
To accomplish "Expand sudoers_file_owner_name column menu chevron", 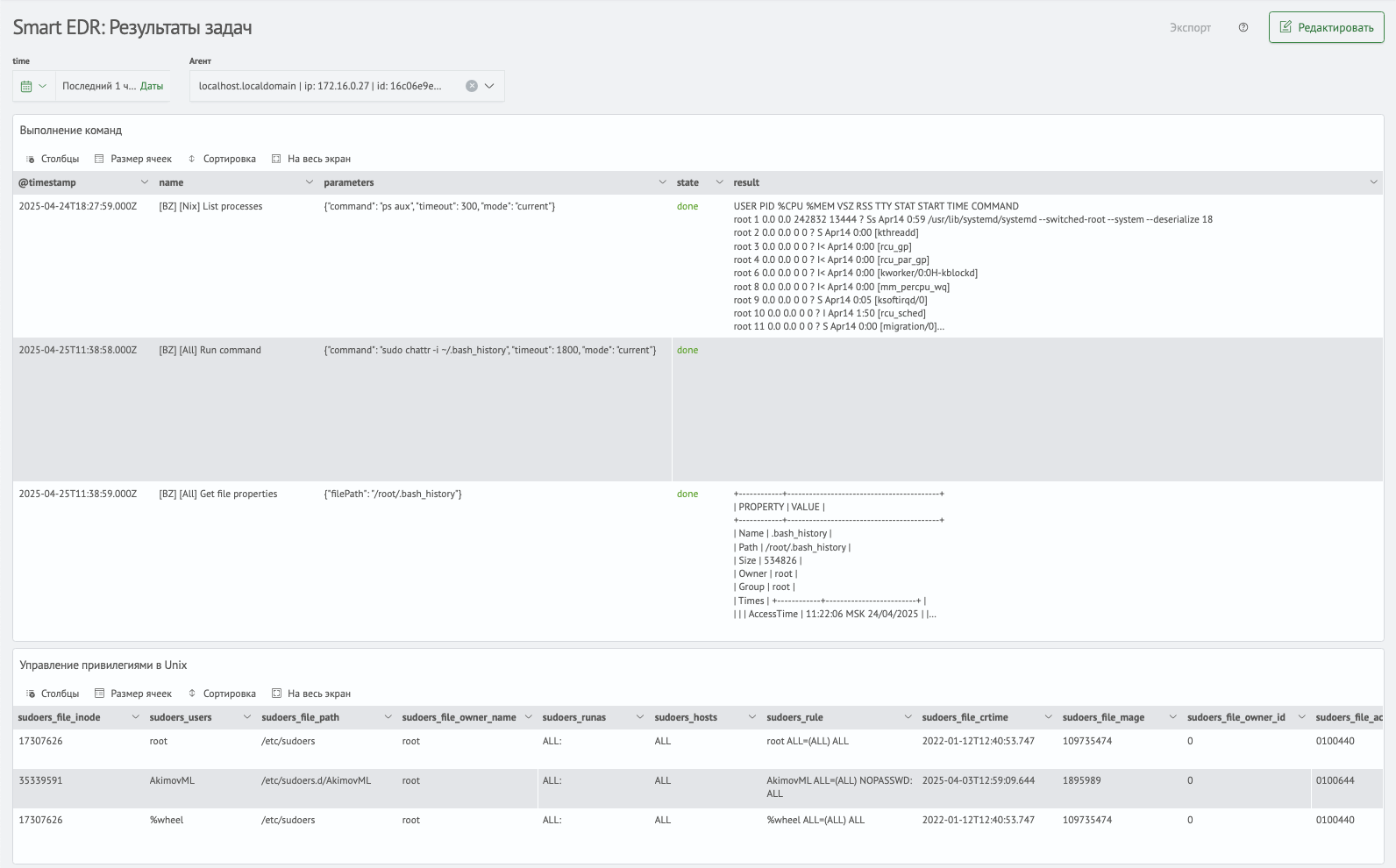I will coord(528,717).
